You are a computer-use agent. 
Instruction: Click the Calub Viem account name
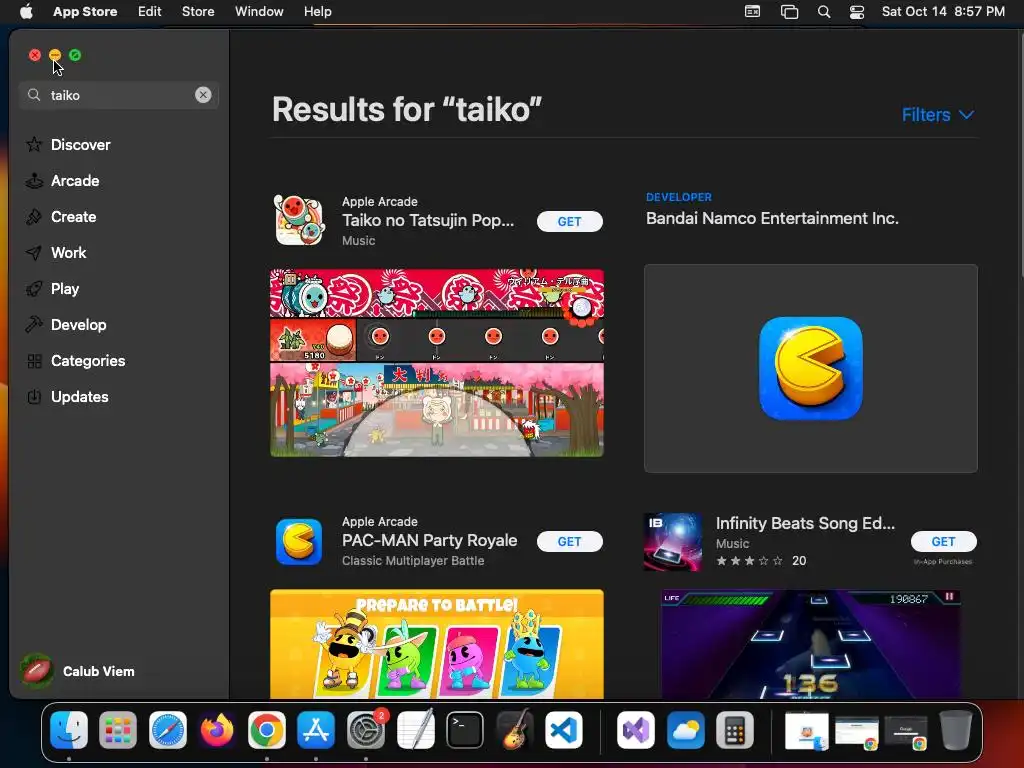pos(99,671)
